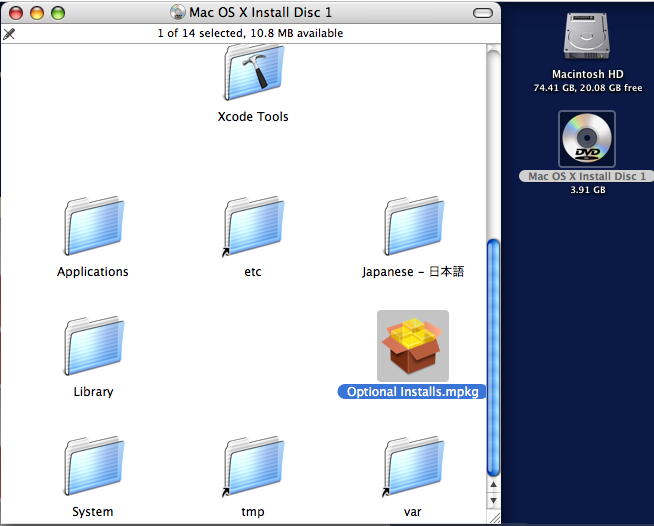654x526 pixels.
Task: Click the Japanese – 日本語 label
Action: (413, 272)
